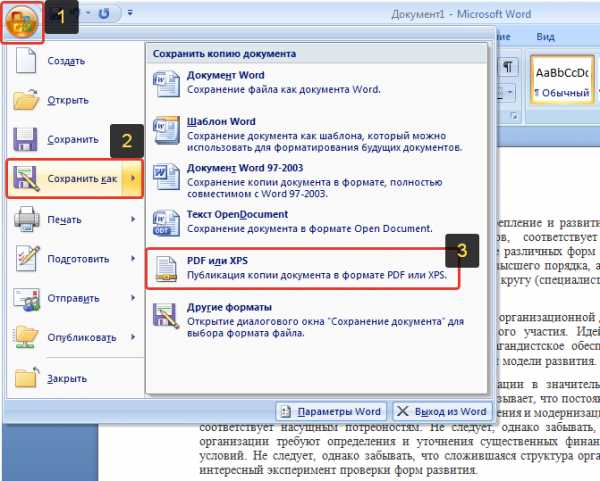Click the Печать printer icon
Screen dimensions: 600x481
click(x=26, y=219)
